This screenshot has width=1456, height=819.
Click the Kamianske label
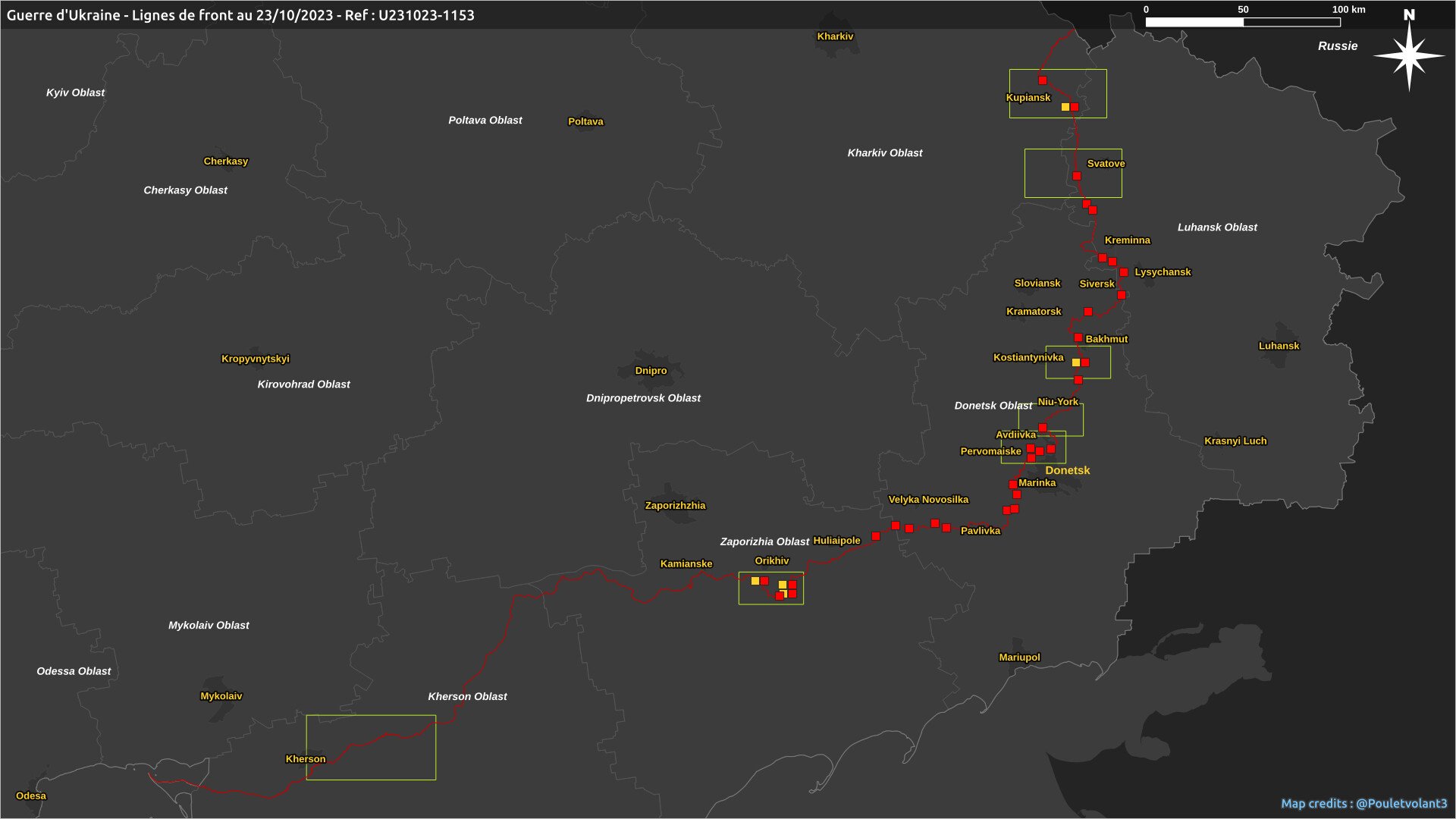[686, 564]
